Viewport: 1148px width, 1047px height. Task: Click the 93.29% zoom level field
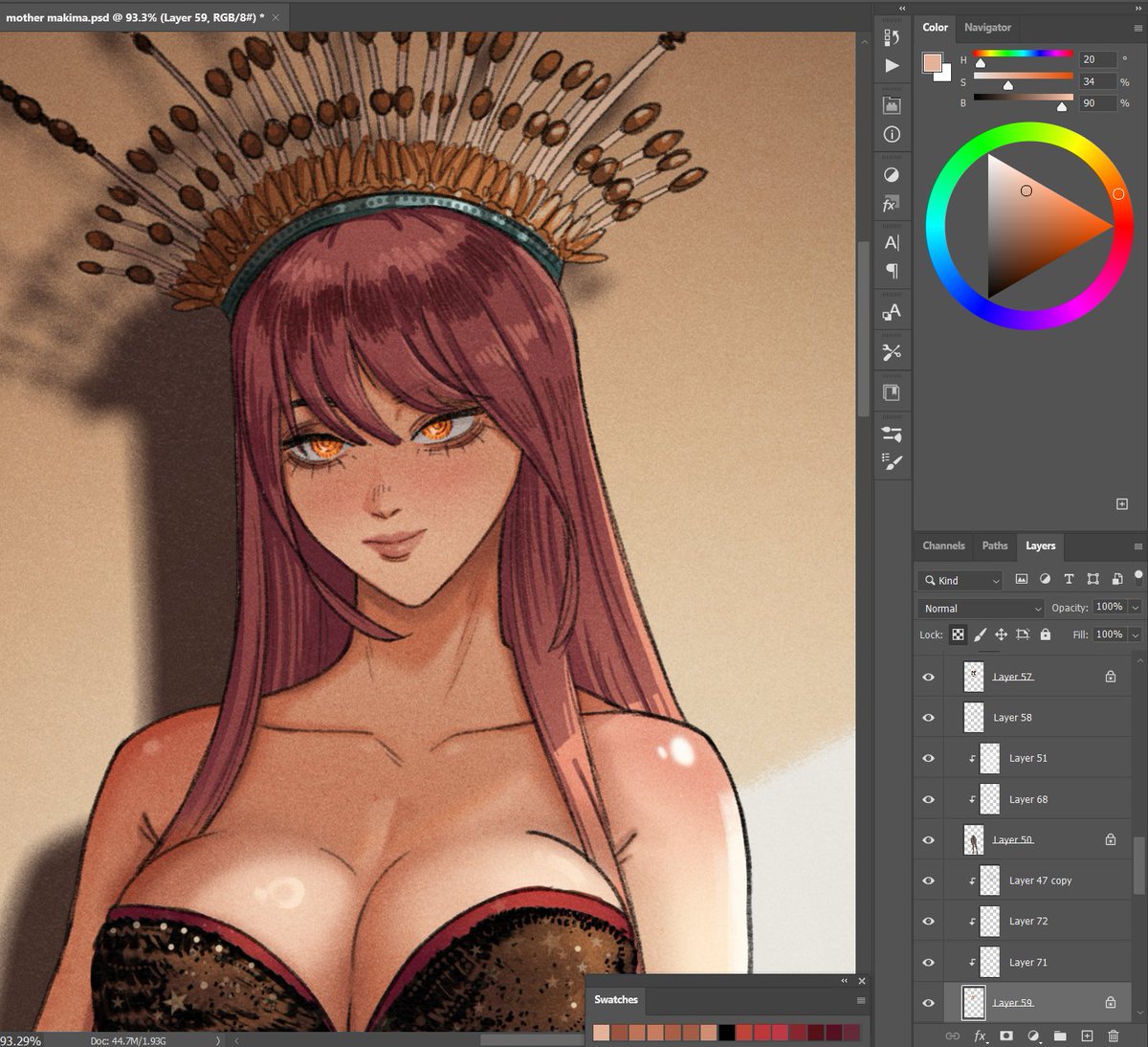point(21,1040)
